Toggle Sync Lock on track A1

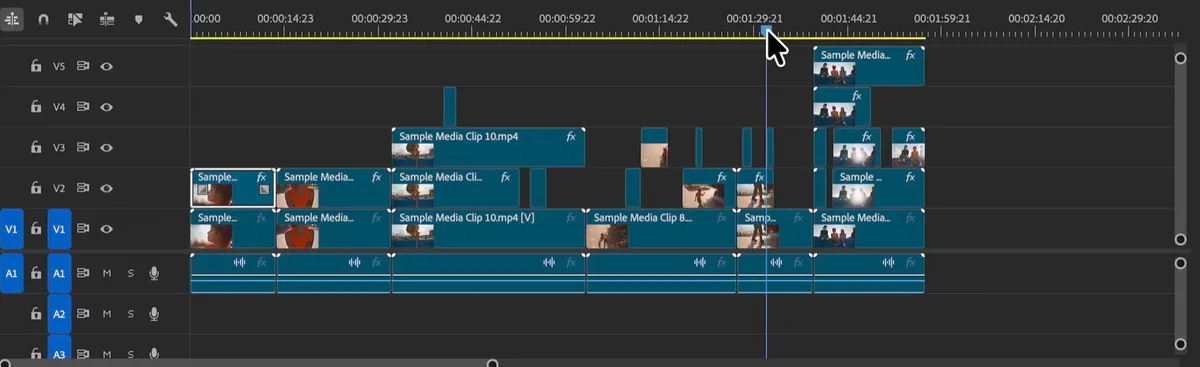tap(83, 272)
